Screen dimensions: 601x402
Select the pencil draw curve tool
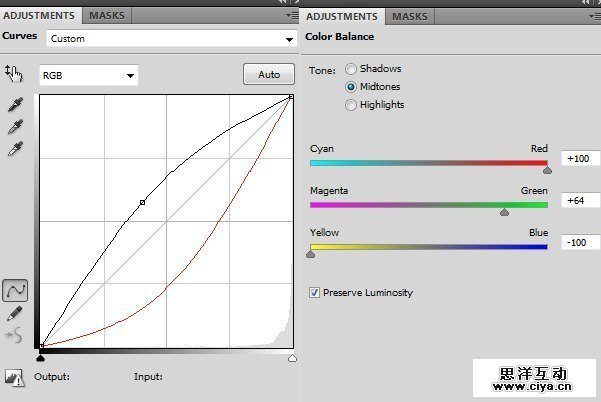pos(14,313)
